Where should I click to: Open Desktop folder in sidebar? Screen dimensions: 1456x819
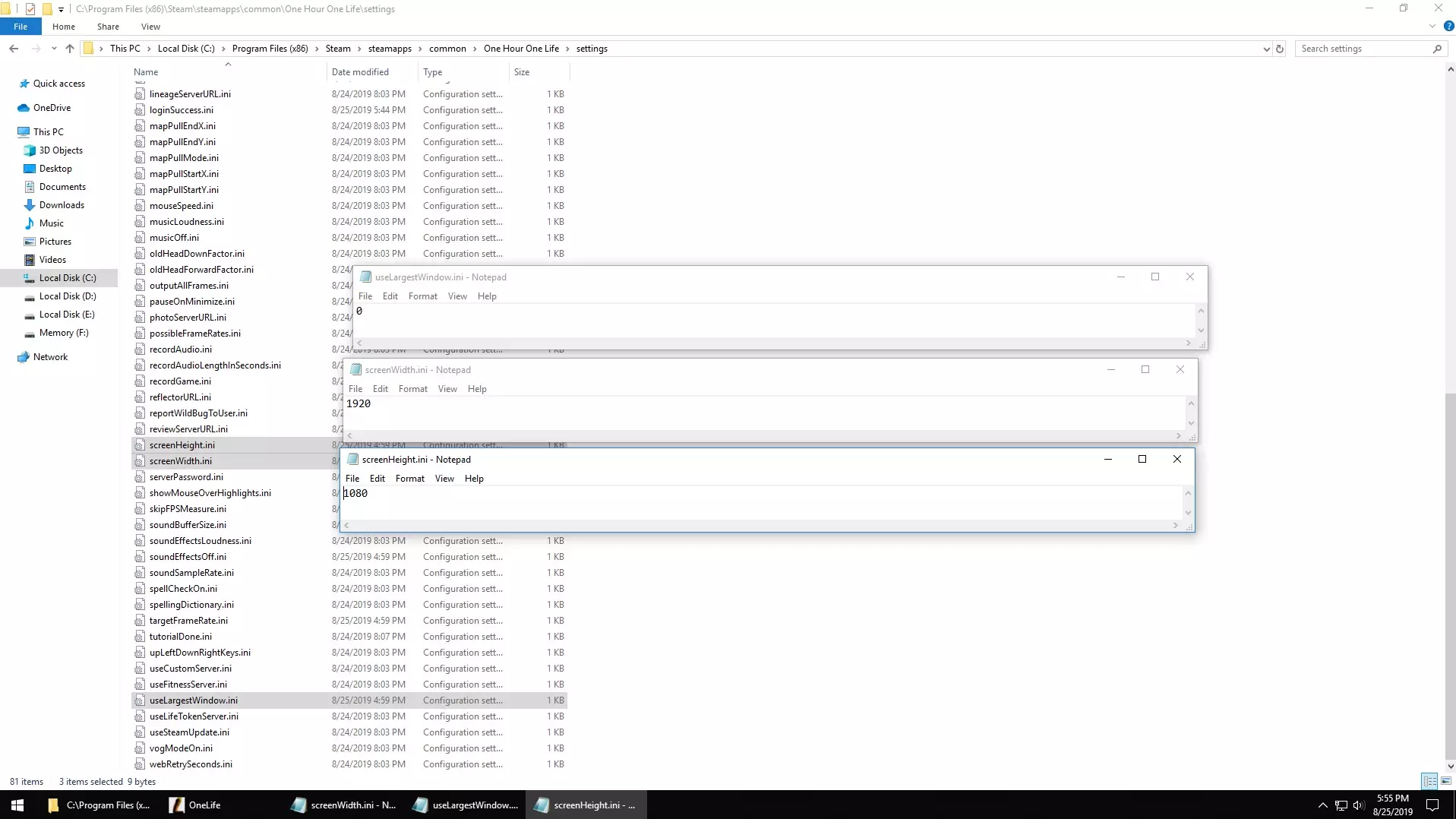[55, 169]
